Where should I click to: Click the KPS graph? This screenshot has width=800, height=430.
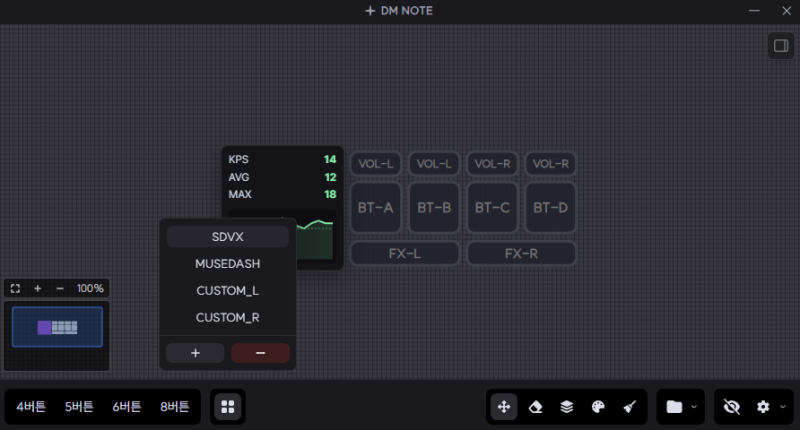point(315,238)
